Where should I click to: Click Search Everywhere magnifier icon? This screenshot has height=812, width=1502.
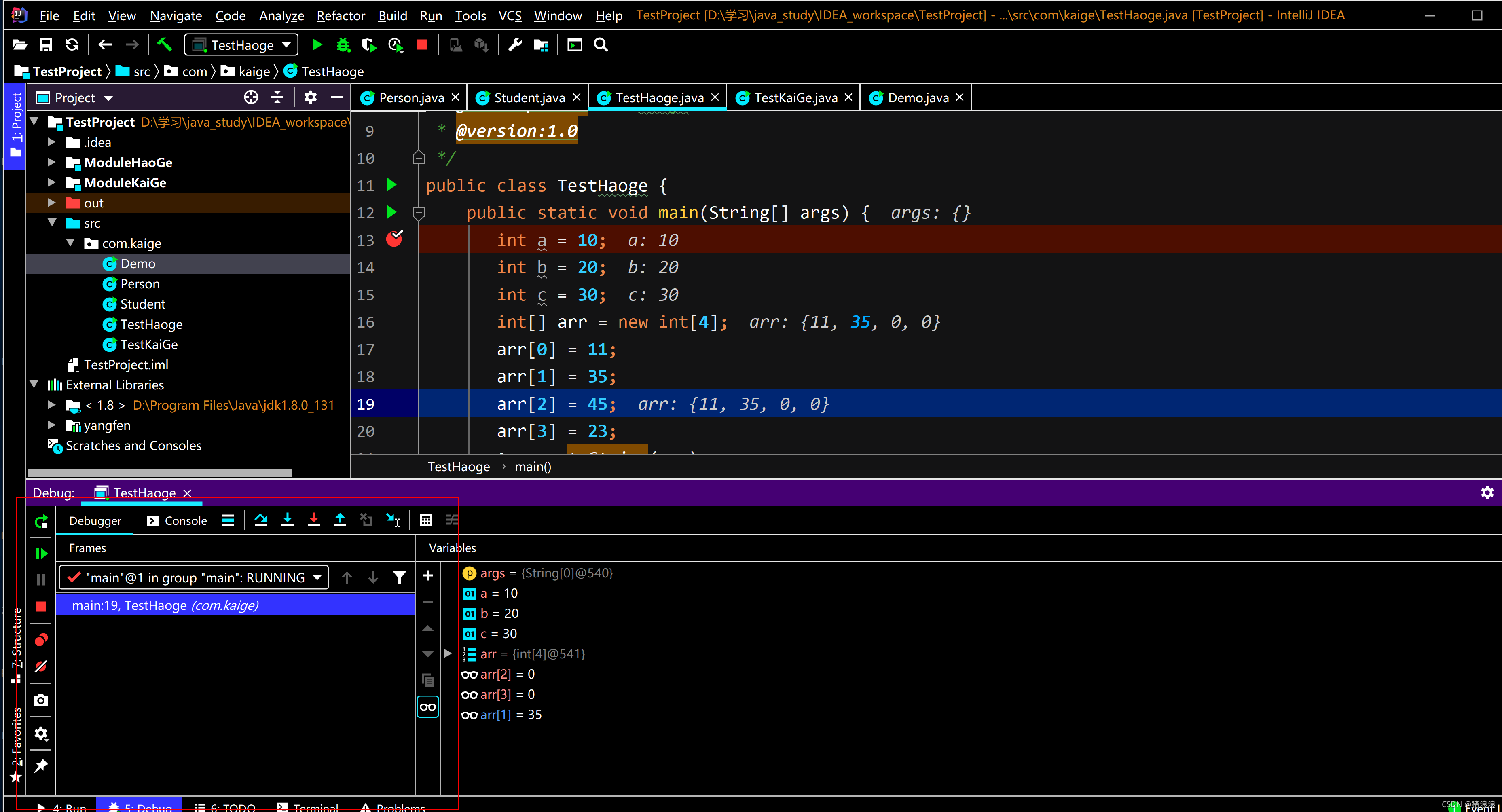[601, 45]
